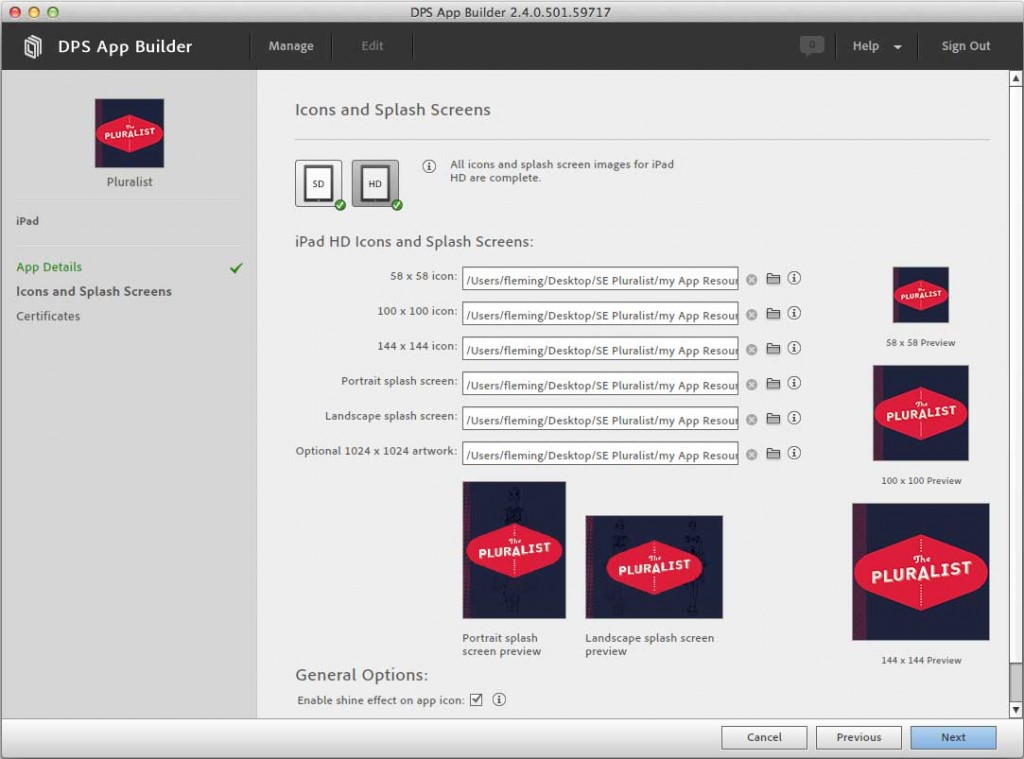Viewport: 1024px width, 759px height.
Task: Expand the Help dropdown arrow
Action: pos(898,47)
